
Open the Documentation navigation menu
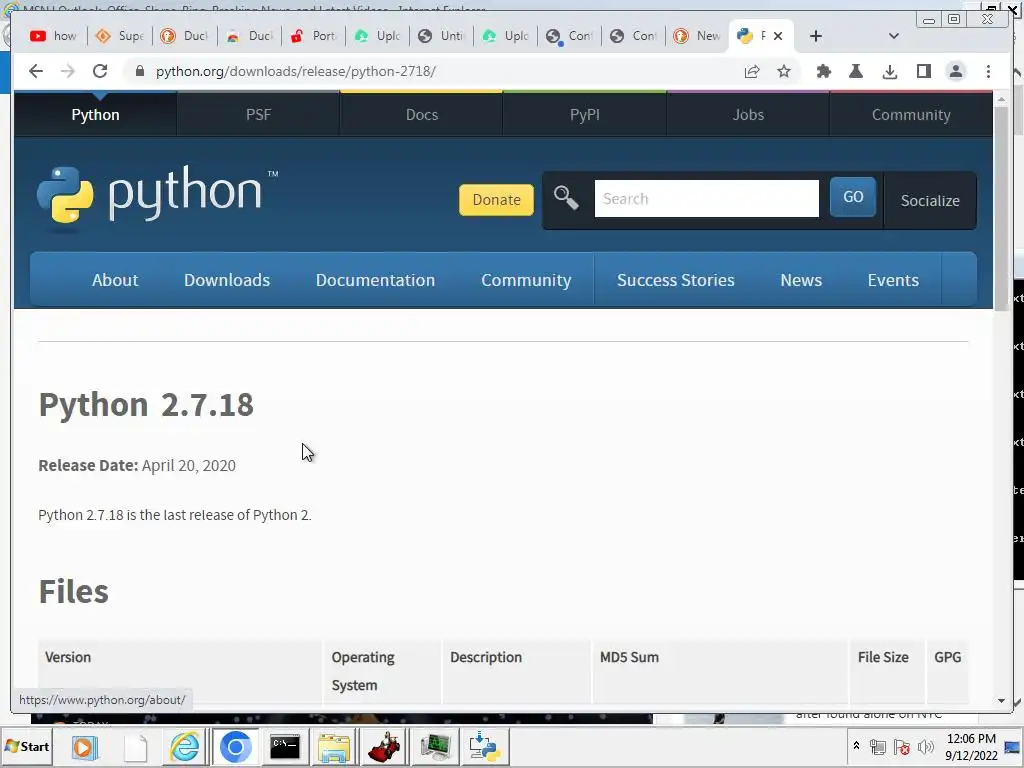coord(376,280)
